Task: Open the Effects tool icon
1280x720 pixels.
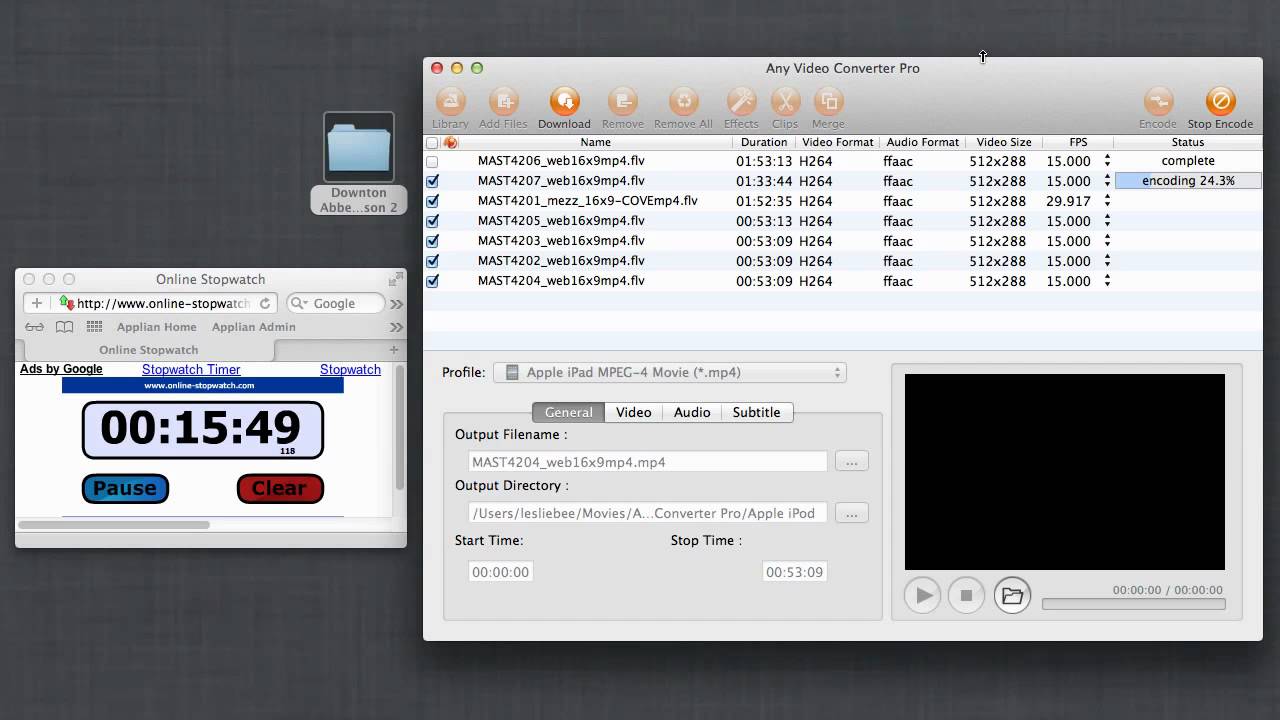Action: click(741, 102)
